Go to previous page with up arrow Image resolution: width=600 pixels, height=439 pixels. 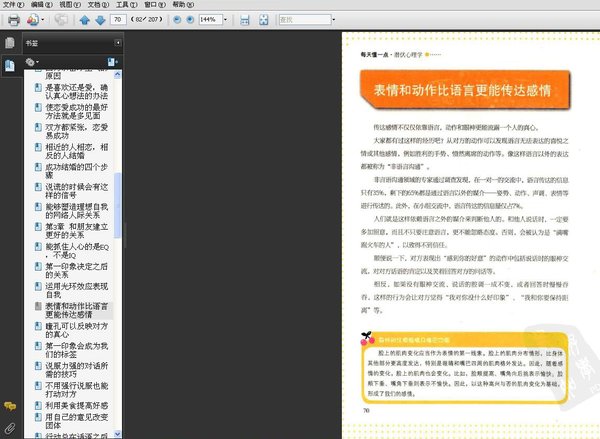[x=85, y=20]
